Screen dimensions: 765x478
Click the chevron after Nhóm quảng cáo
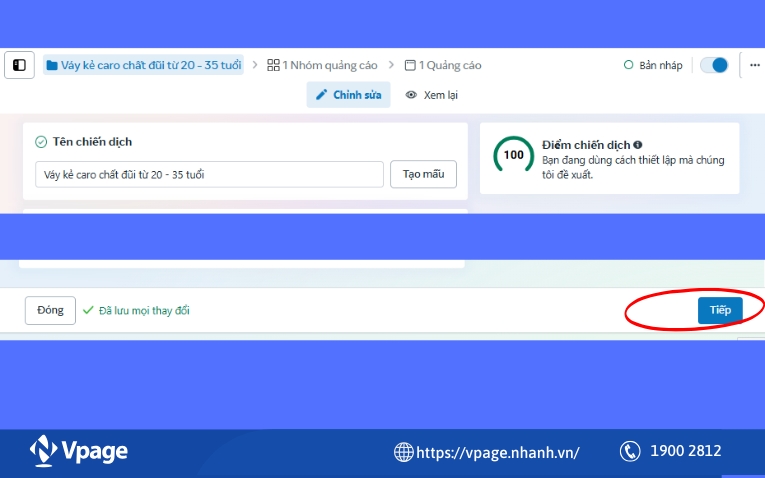click(391, 65)
